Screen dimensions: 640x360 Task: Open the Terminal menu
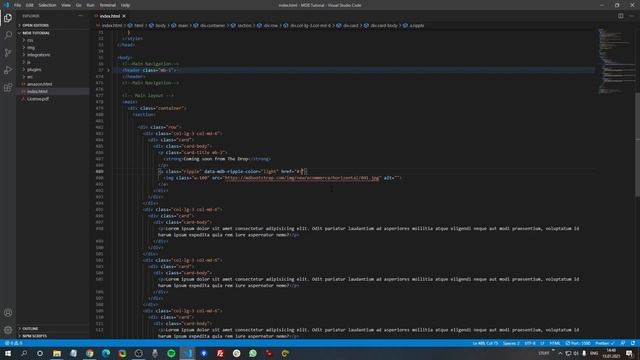click(108, 5)
